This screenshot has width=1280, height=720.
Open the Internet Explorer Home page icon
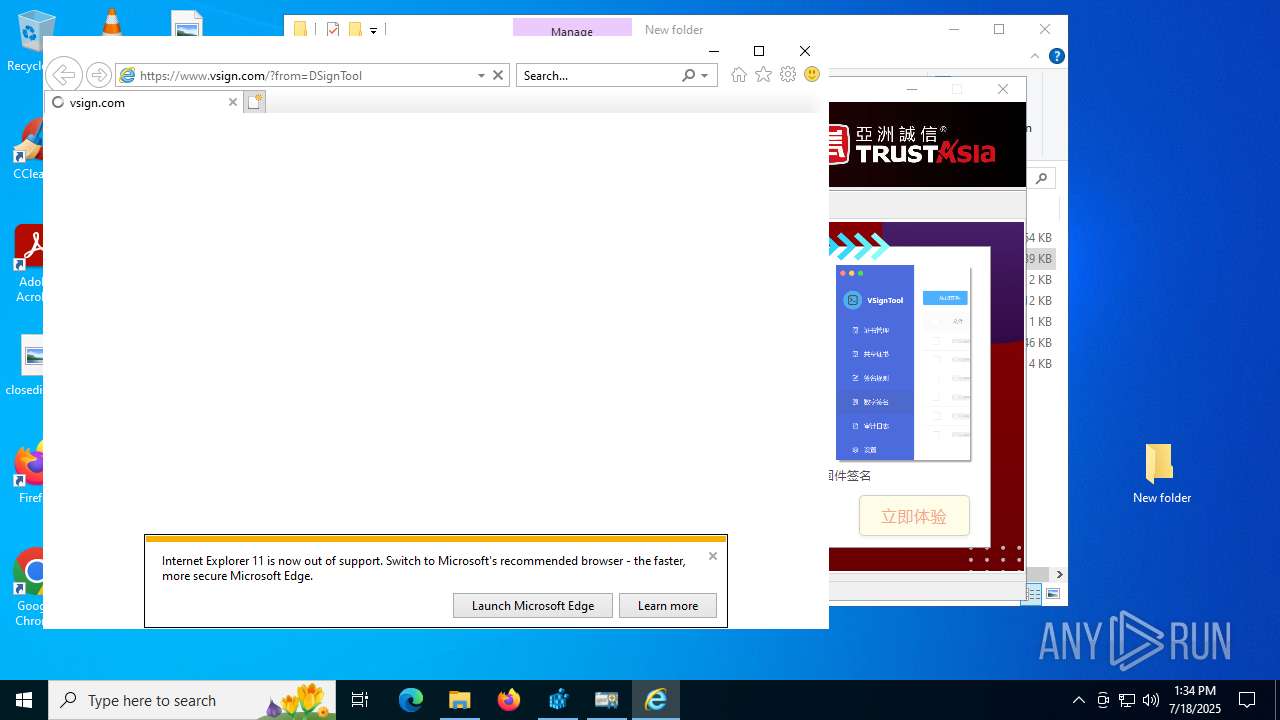point(739,75)
